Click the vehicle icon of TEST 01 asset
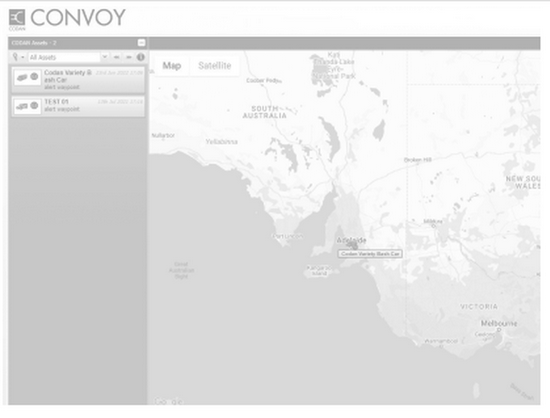The image size is (550, 418). pos(22,106)
